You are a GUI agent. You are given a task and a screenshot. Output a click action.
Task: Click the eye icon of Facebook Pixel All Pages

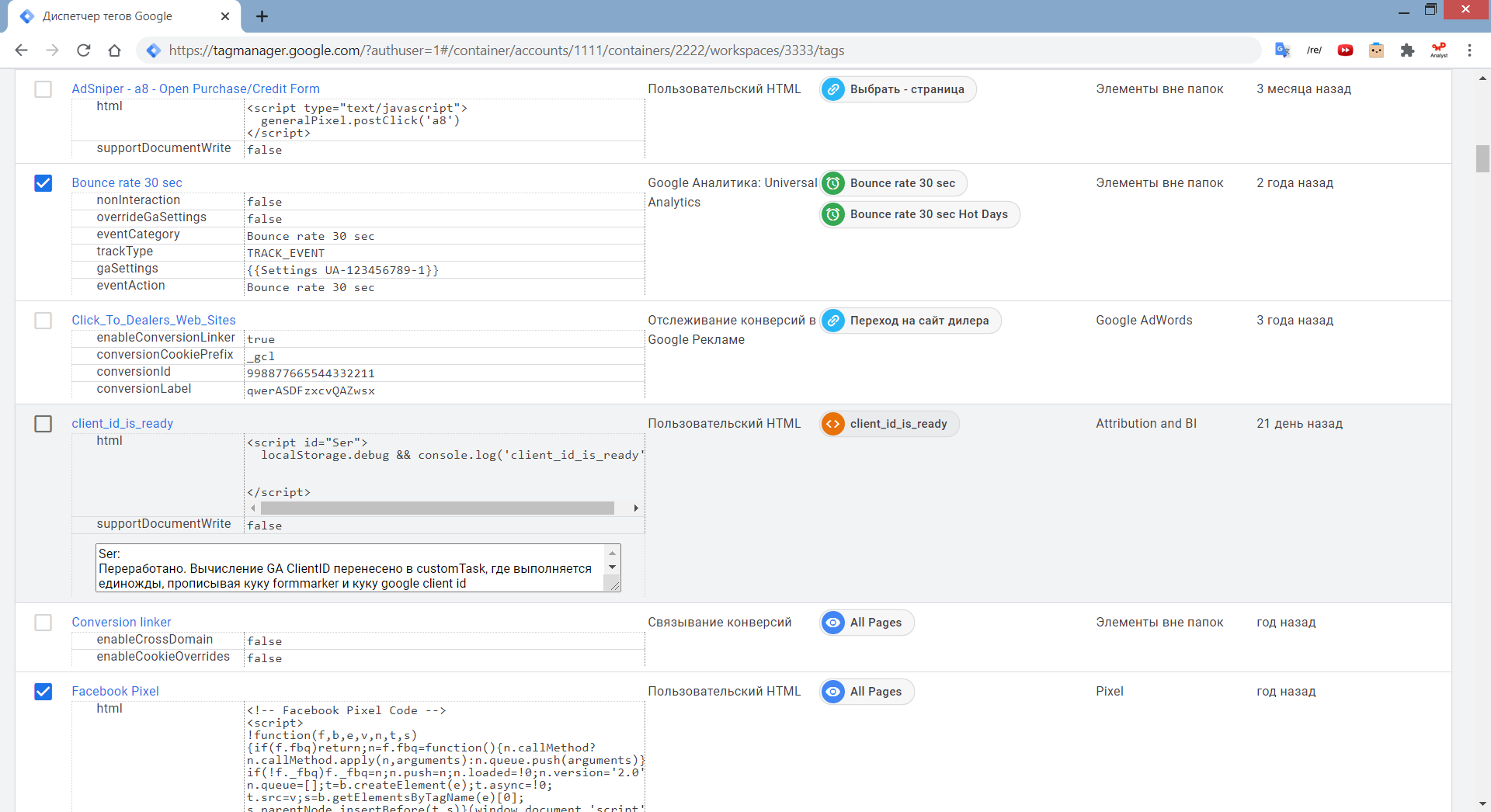pos(833,692)
